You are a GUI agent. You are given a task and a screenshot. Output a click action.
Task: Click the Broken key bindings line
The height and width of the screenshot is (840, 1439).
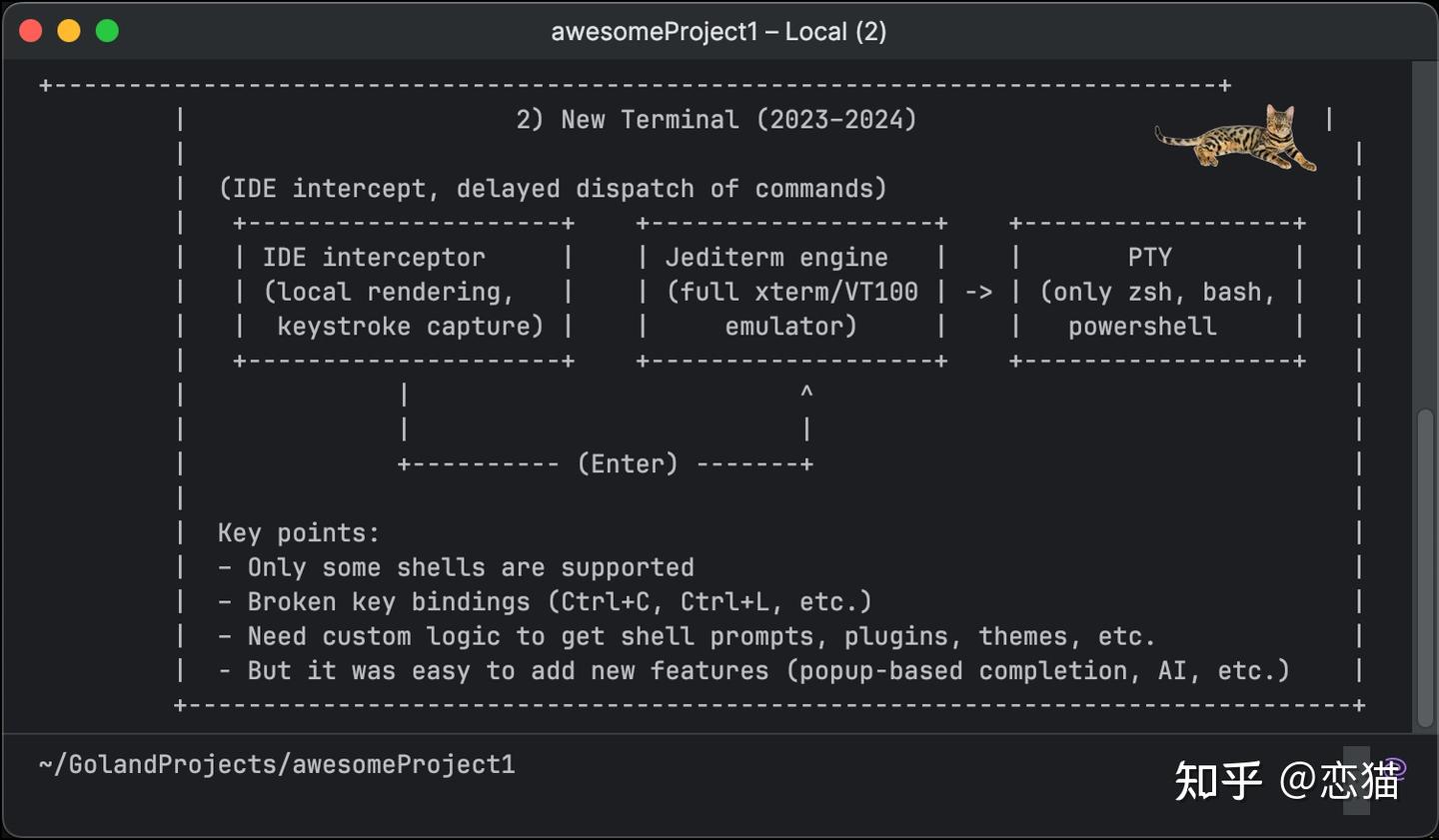[x=545, y=601]
